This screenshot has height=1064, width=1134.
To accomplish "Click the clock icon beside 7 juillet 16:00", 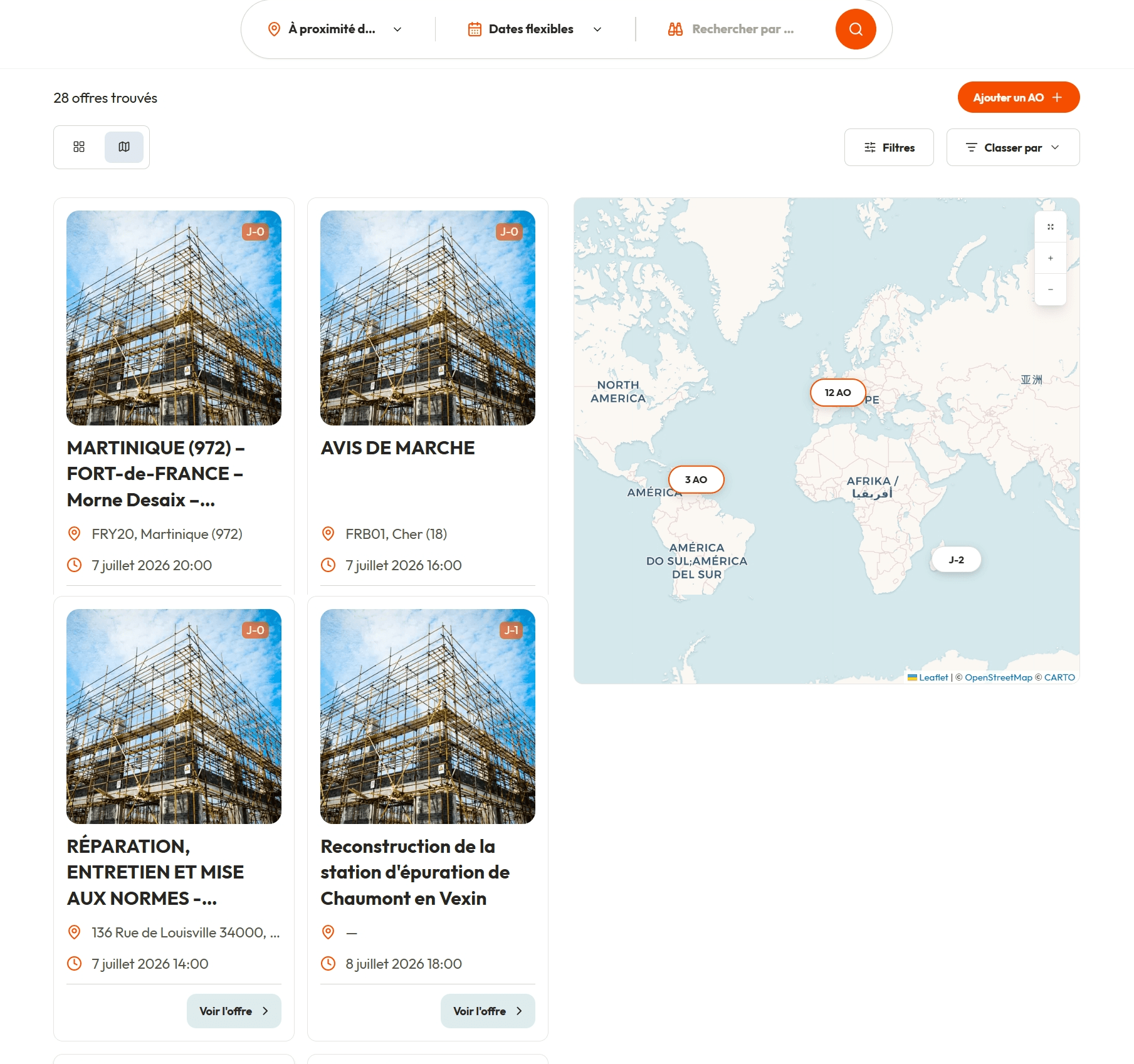I will click(x=328, y=565).
